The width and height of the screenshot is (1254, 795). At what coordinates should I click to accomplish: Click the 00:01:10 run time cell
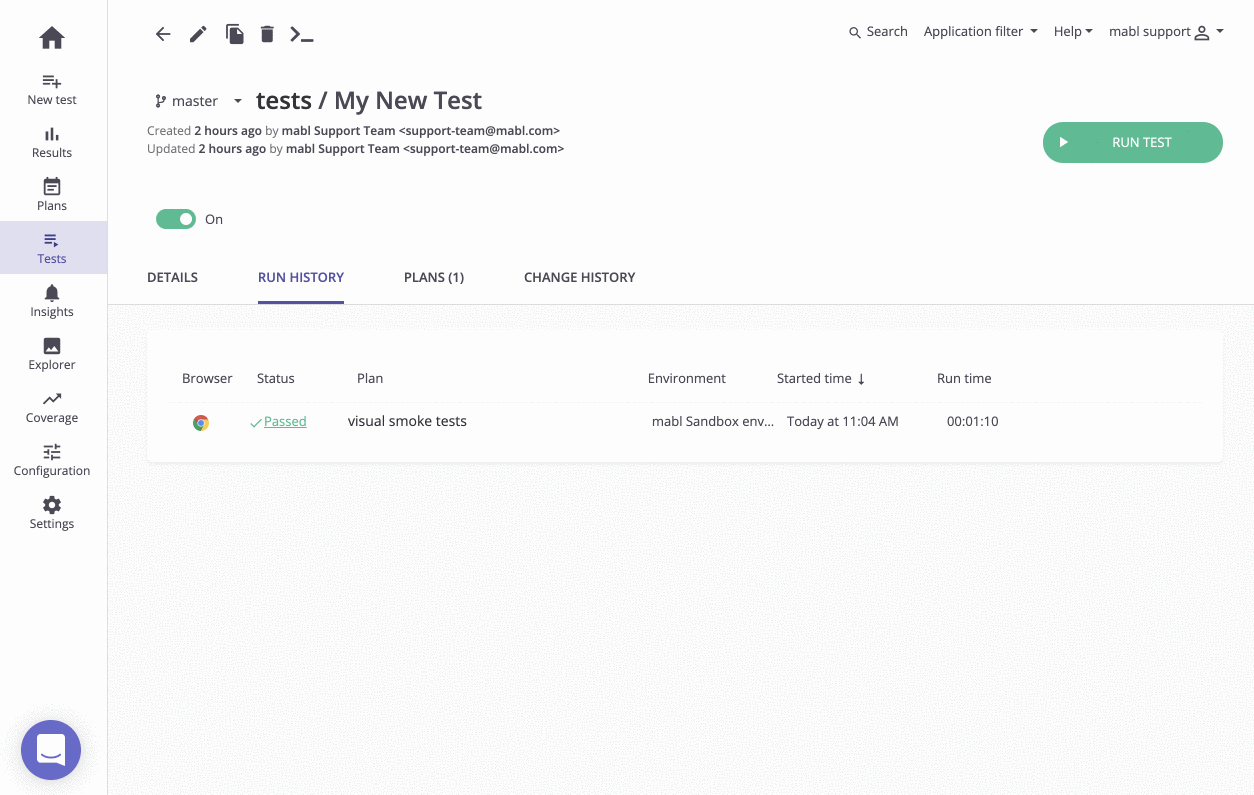(973, 422)
